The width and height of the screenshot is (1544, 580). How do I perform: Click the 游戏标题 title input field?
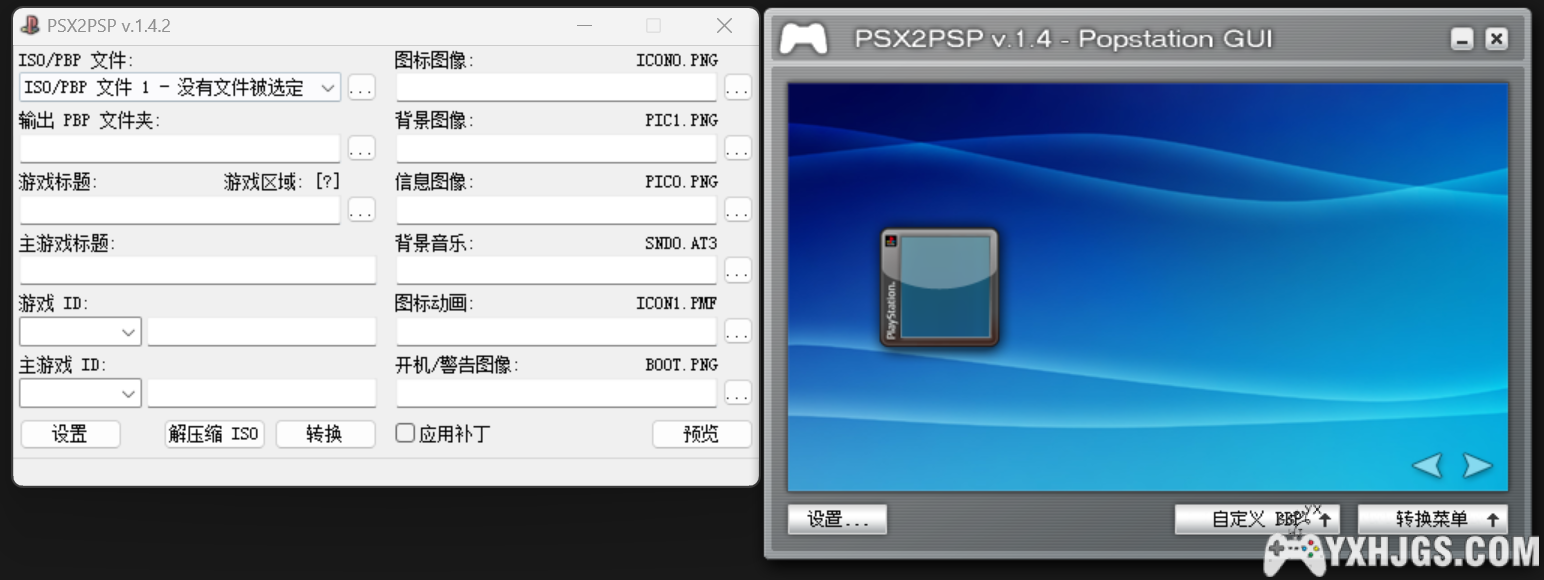[180, 209]
